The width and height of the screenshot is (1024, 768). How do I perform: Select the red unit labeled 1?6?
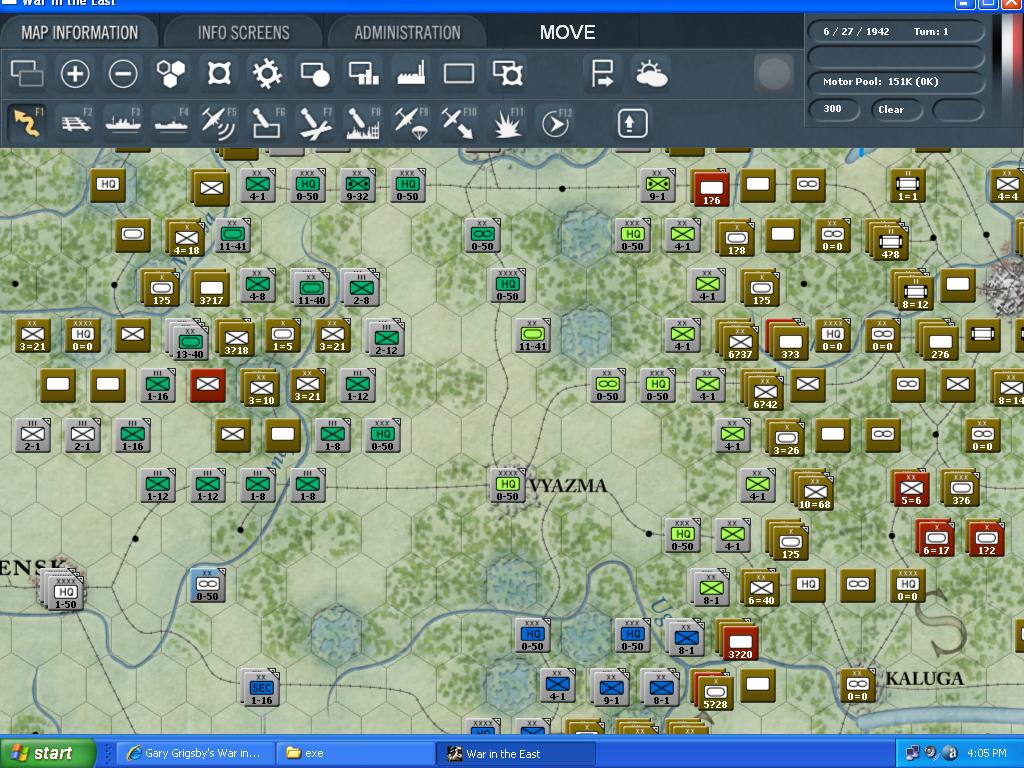click(711, 188)
